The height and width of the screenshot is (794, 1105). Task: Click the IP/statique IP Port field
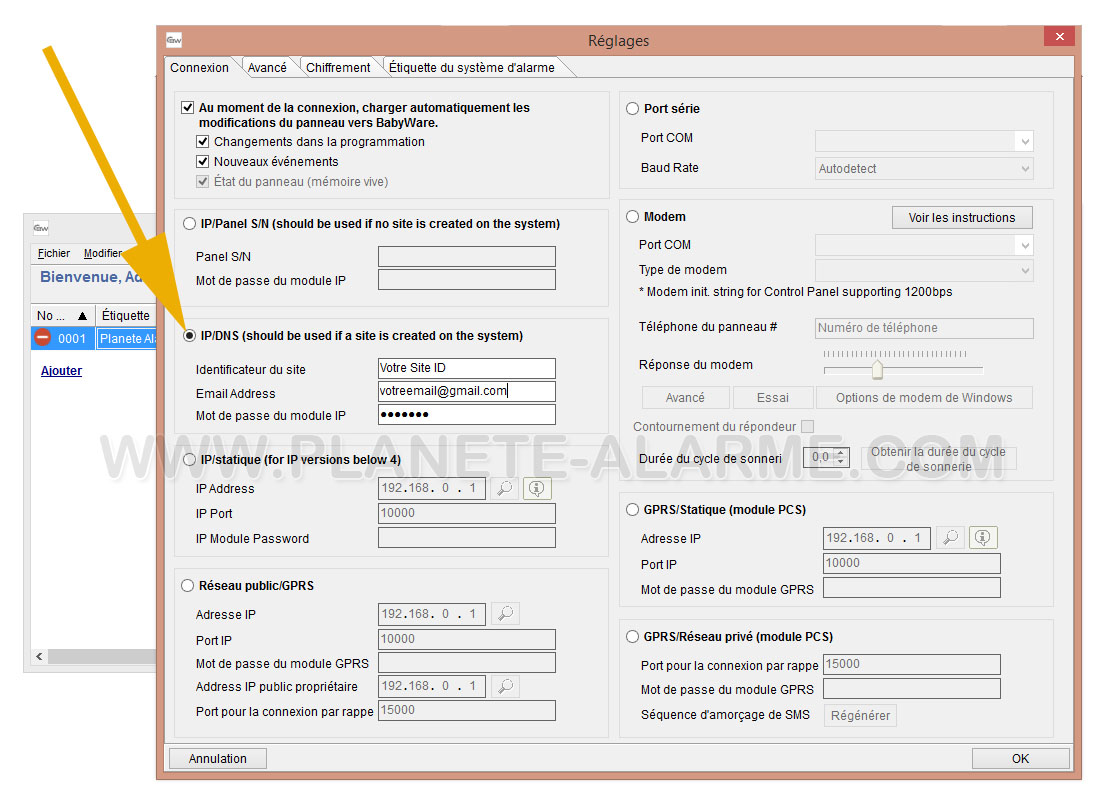coord(467,513)
